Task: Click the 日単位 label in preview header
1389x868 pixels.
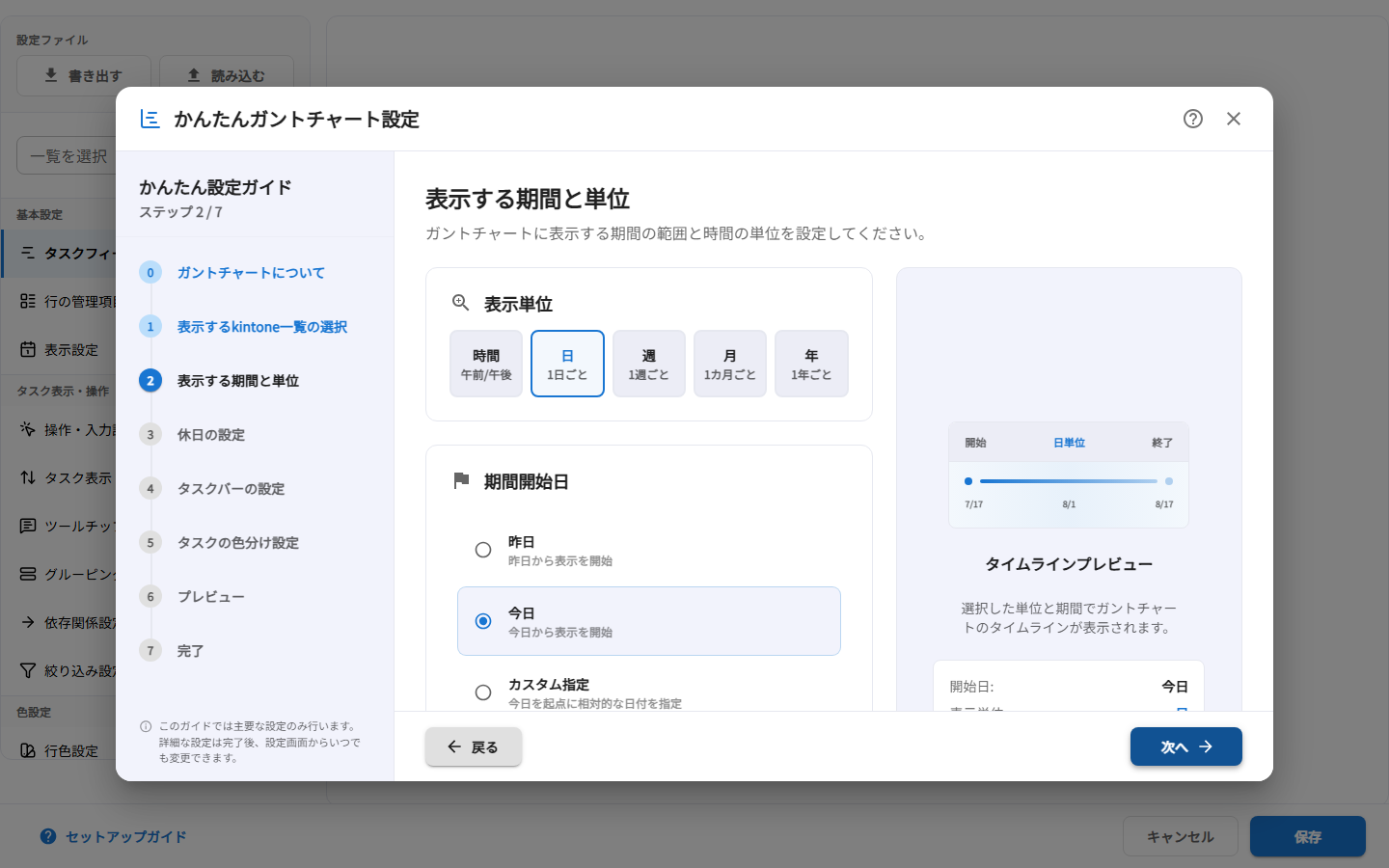Action: point(1069,443)
